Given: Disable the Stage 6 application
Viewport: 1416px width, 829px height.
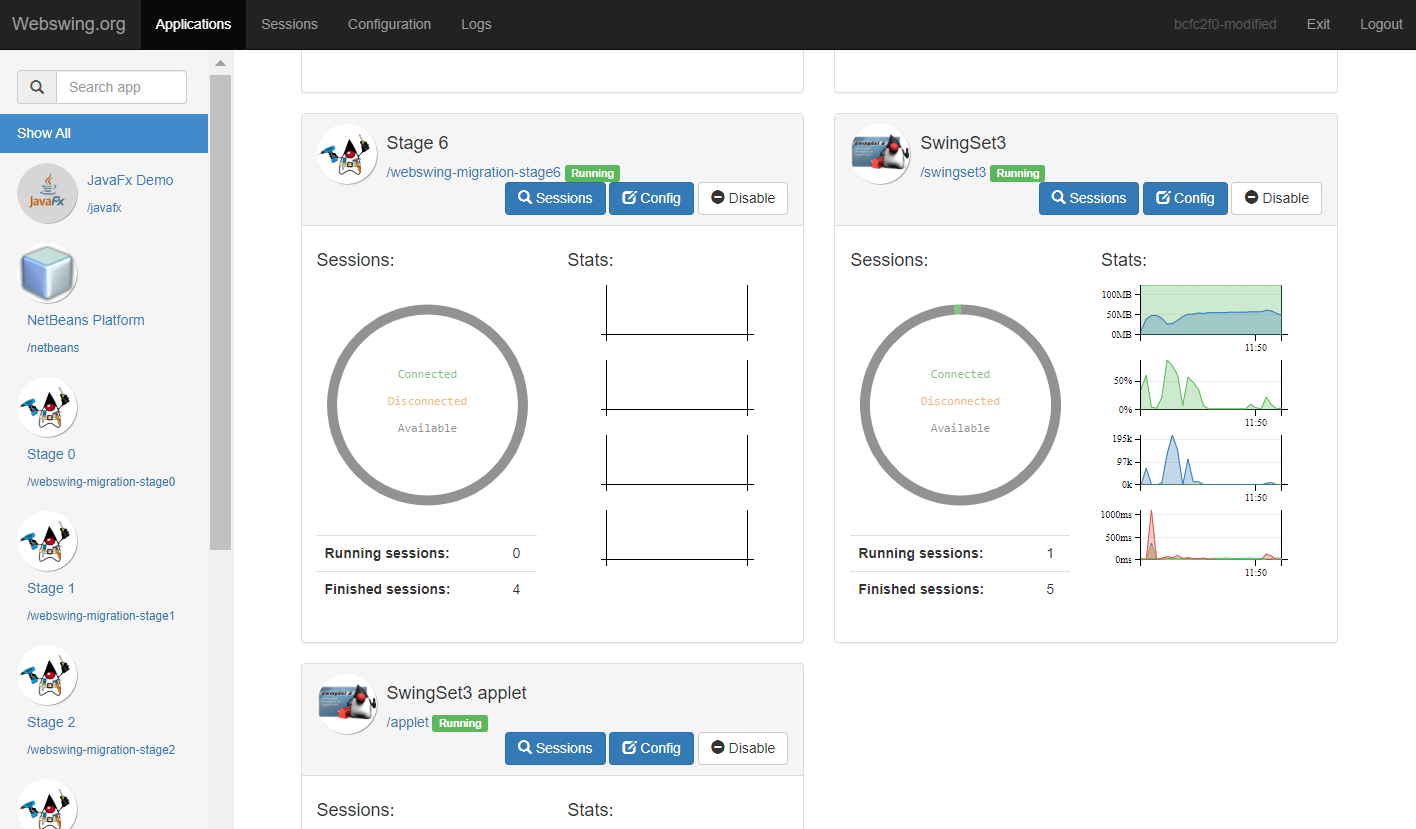Looking at the screenshot, I should click(x=742, y=198).
